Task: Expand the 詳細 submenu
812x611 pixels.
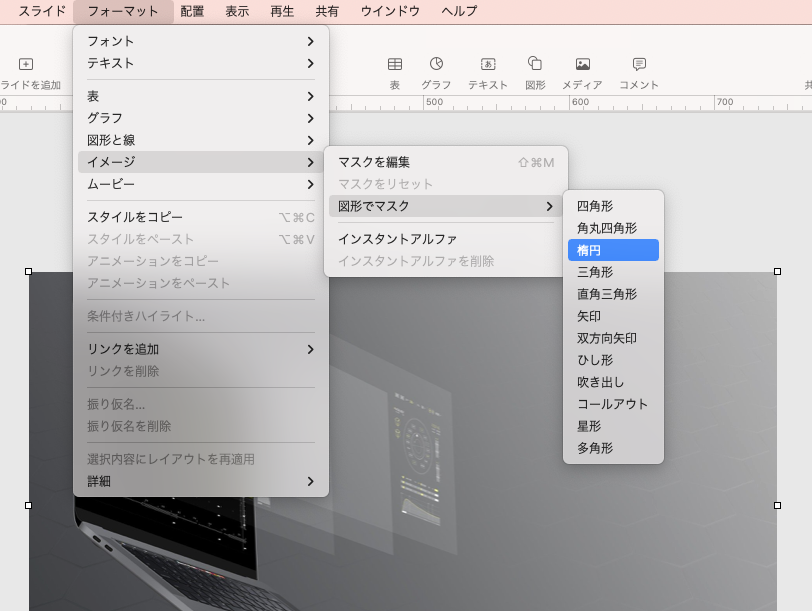Action: coord(201,482)
